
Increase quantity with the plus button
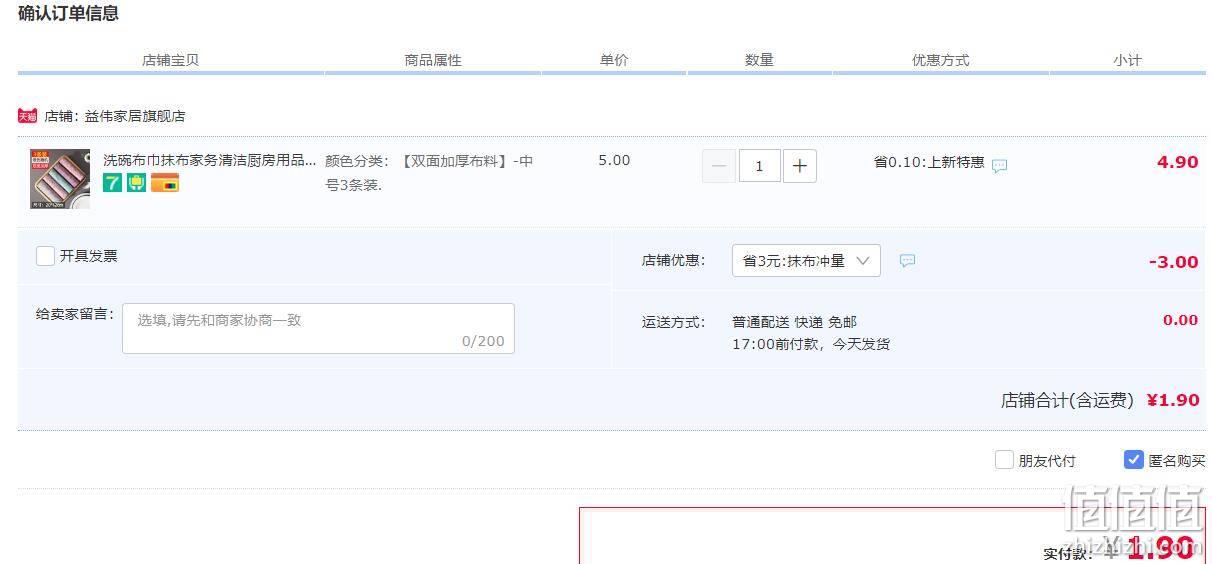[800, 166]
